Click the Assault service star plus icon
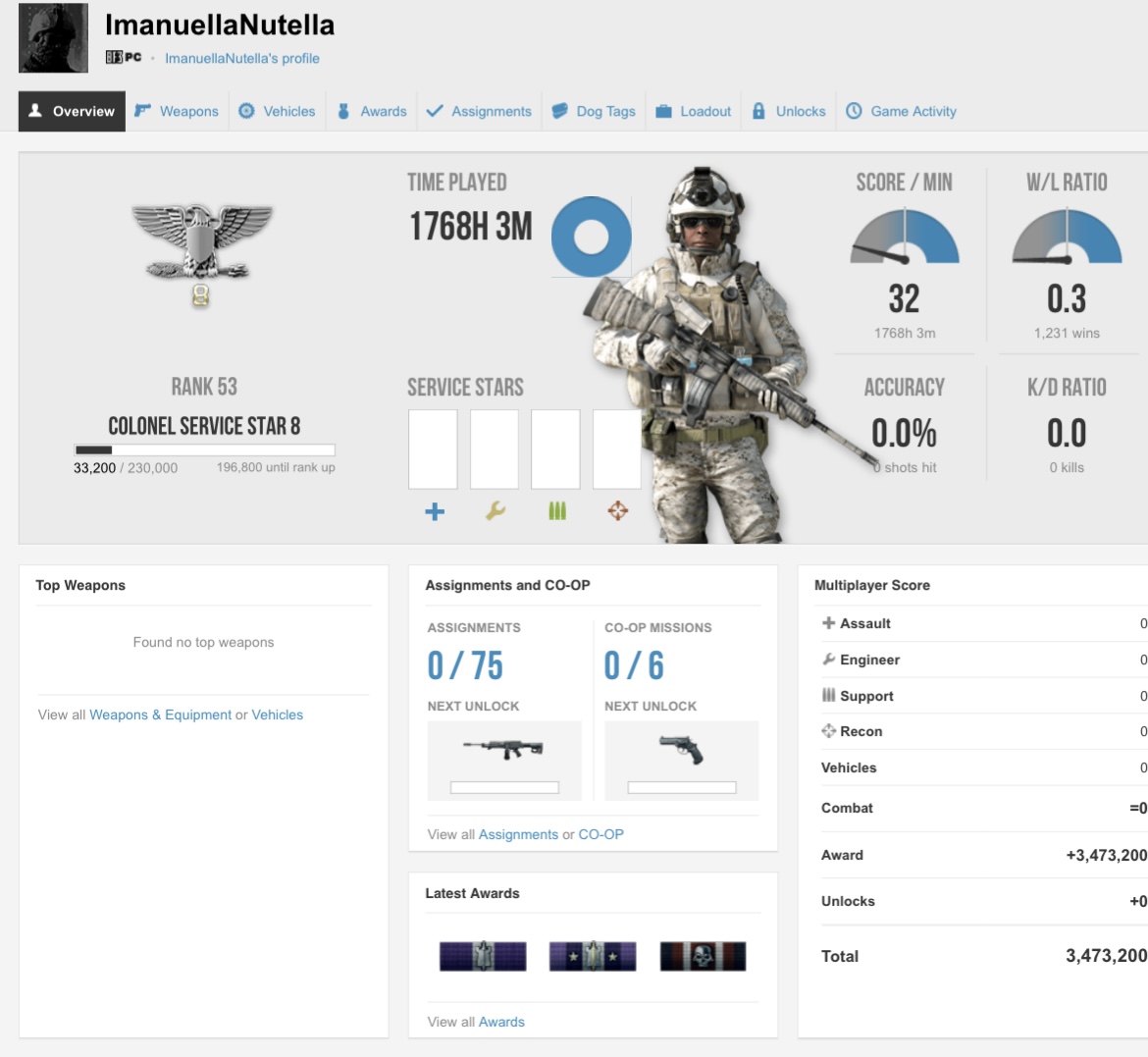 click(435, 511)
